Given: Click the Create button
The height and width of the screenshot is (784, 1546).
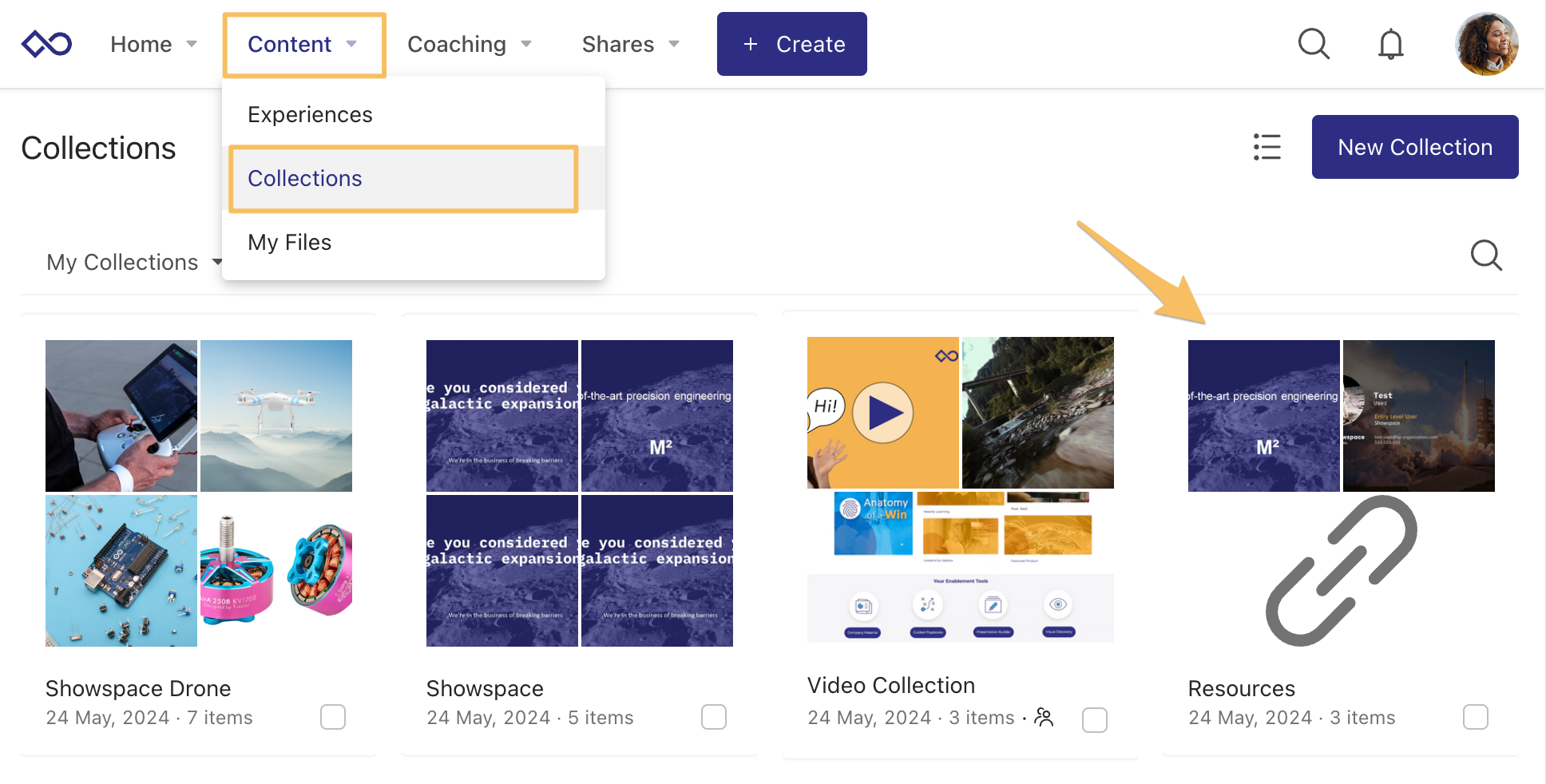Looking at the screenshot, I should click(791, 44).
